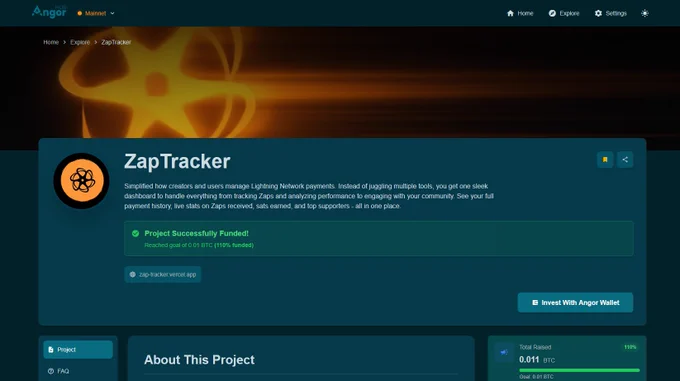Click the 110% funded badge
Screen dimensions: 680x381
[630, 347]
